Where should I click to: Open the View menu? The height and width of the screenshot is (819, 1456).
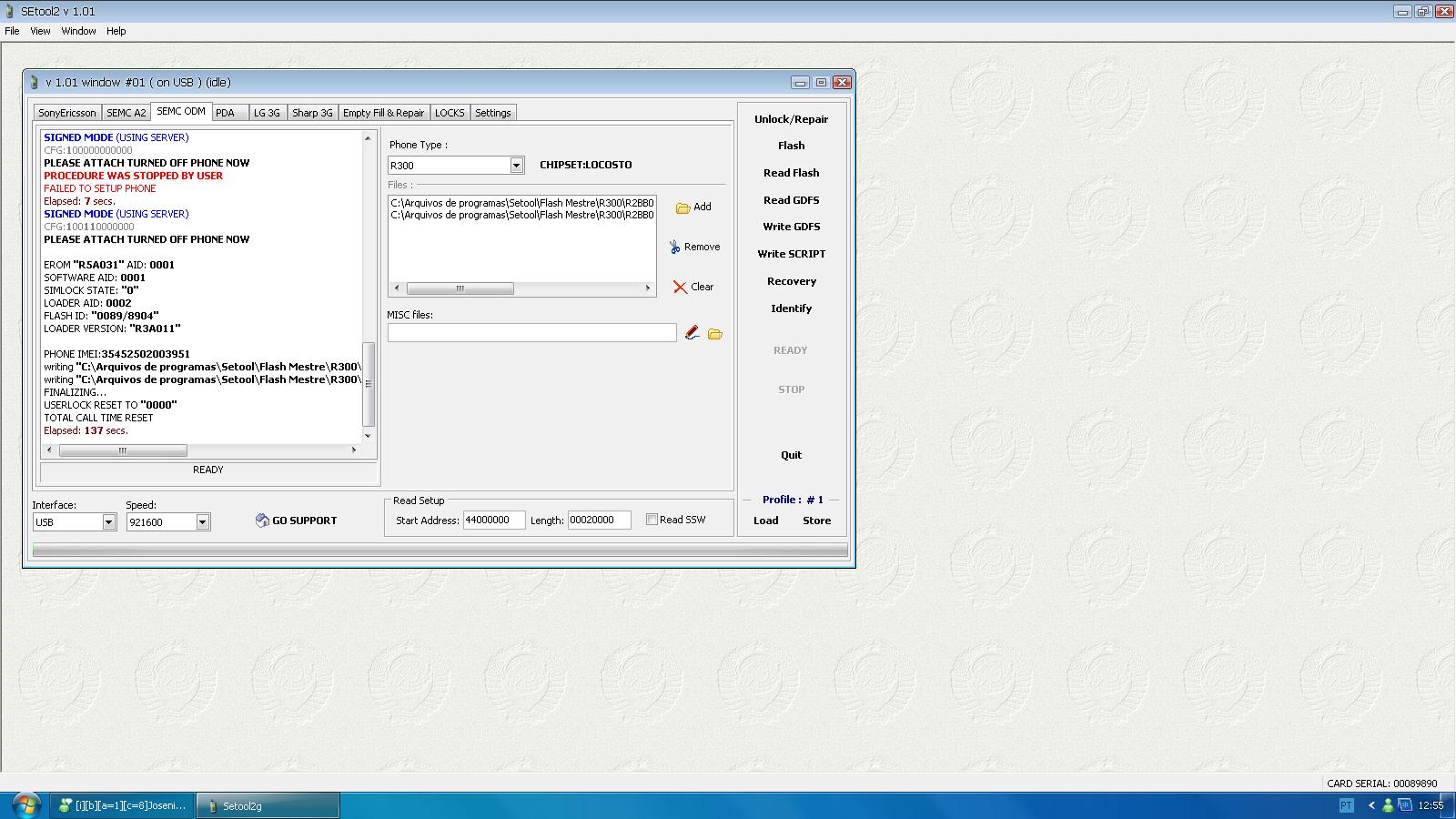40,31
